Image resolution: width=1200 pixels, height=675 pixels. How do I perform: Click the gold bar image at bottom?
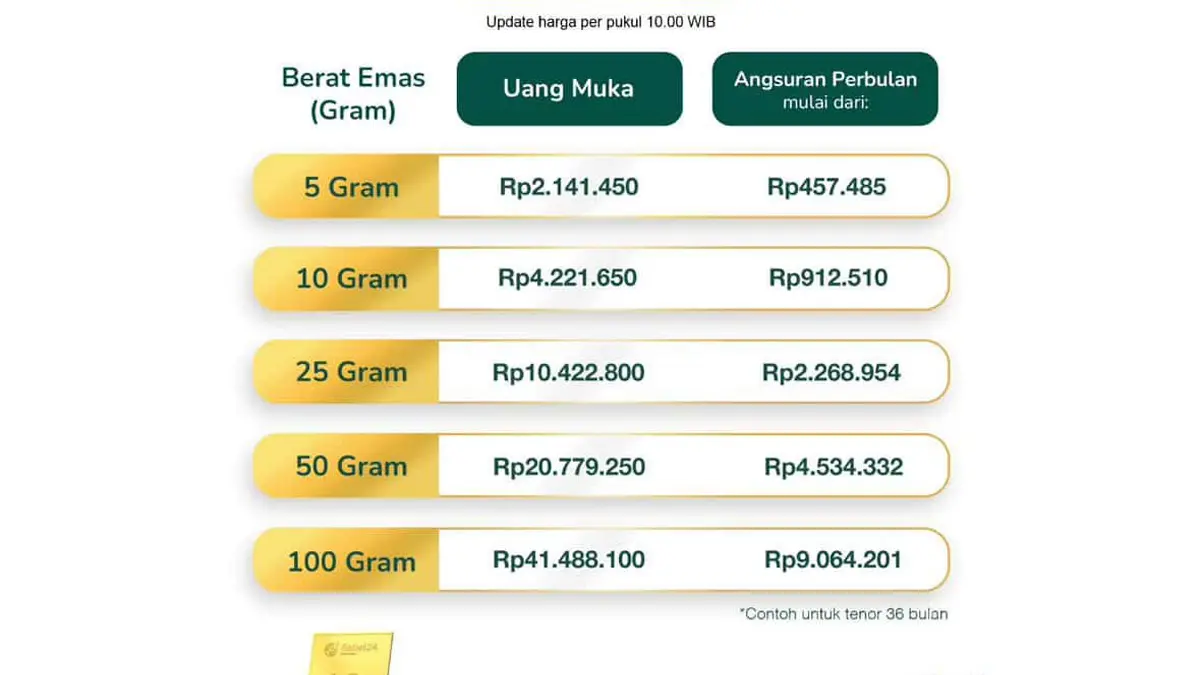(x=350, y=654)
